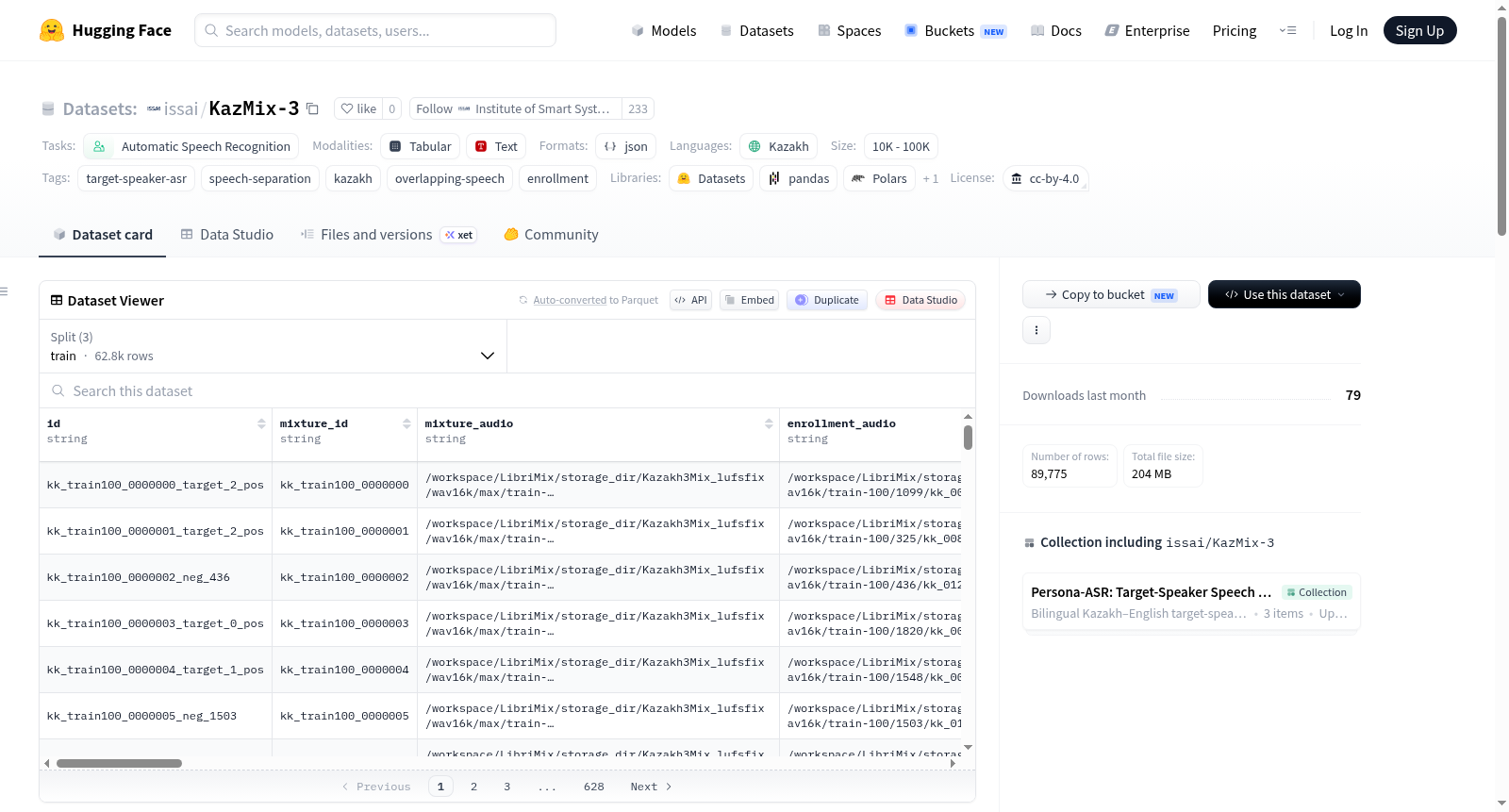1509x812 pixels.
Task: Click the overlapping-speech tag
Action: (x=450, y=178)
